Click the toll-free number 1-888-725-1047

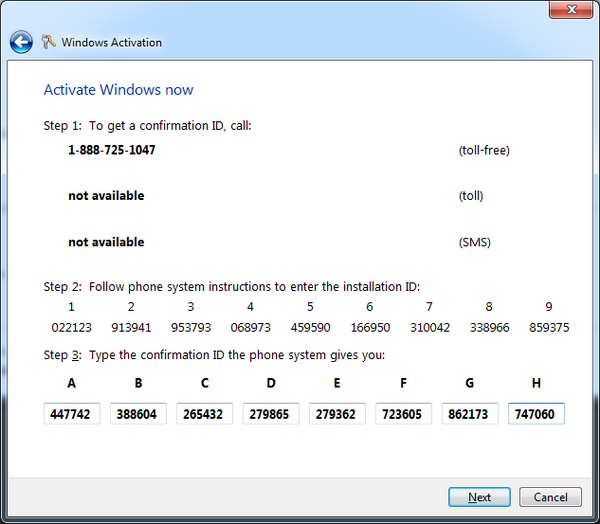pyautogui.click(x=112, y=150)
